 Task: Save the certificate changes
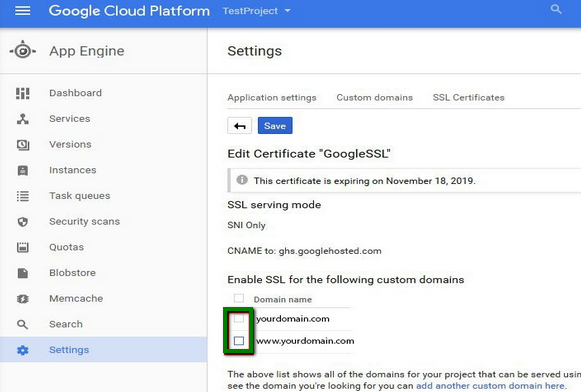pos(275,126)
